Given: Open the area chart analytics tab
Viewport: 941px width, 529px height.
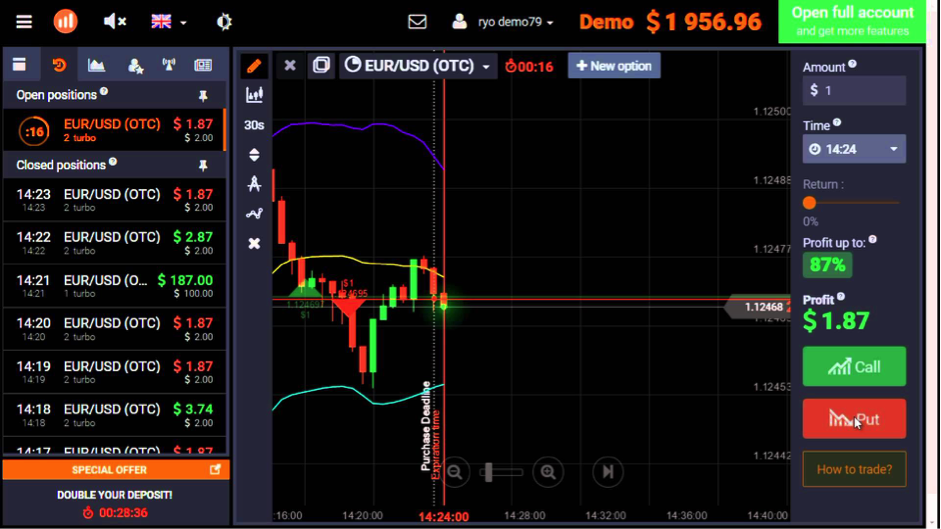Looking at the screenshot, I should 96,65.
